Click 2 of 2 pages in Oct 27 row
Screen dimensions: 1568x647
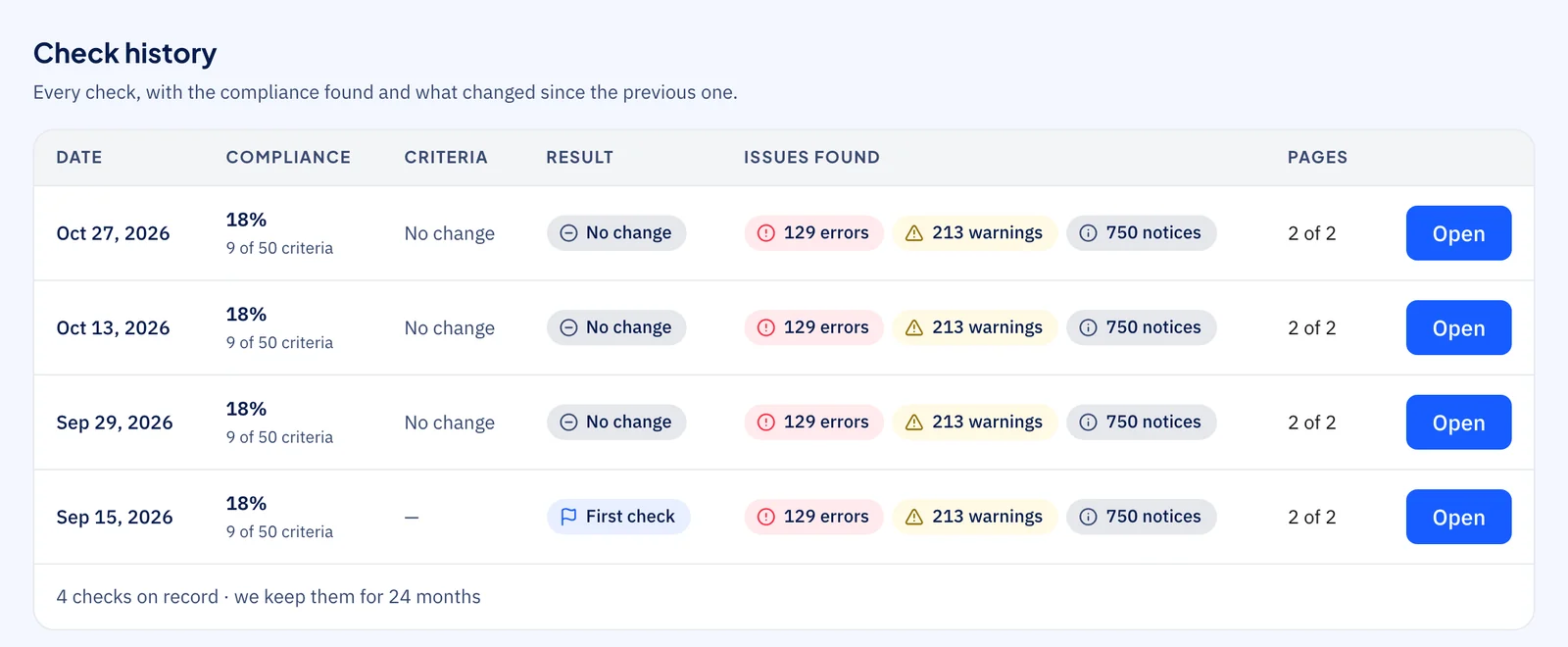1311,233
